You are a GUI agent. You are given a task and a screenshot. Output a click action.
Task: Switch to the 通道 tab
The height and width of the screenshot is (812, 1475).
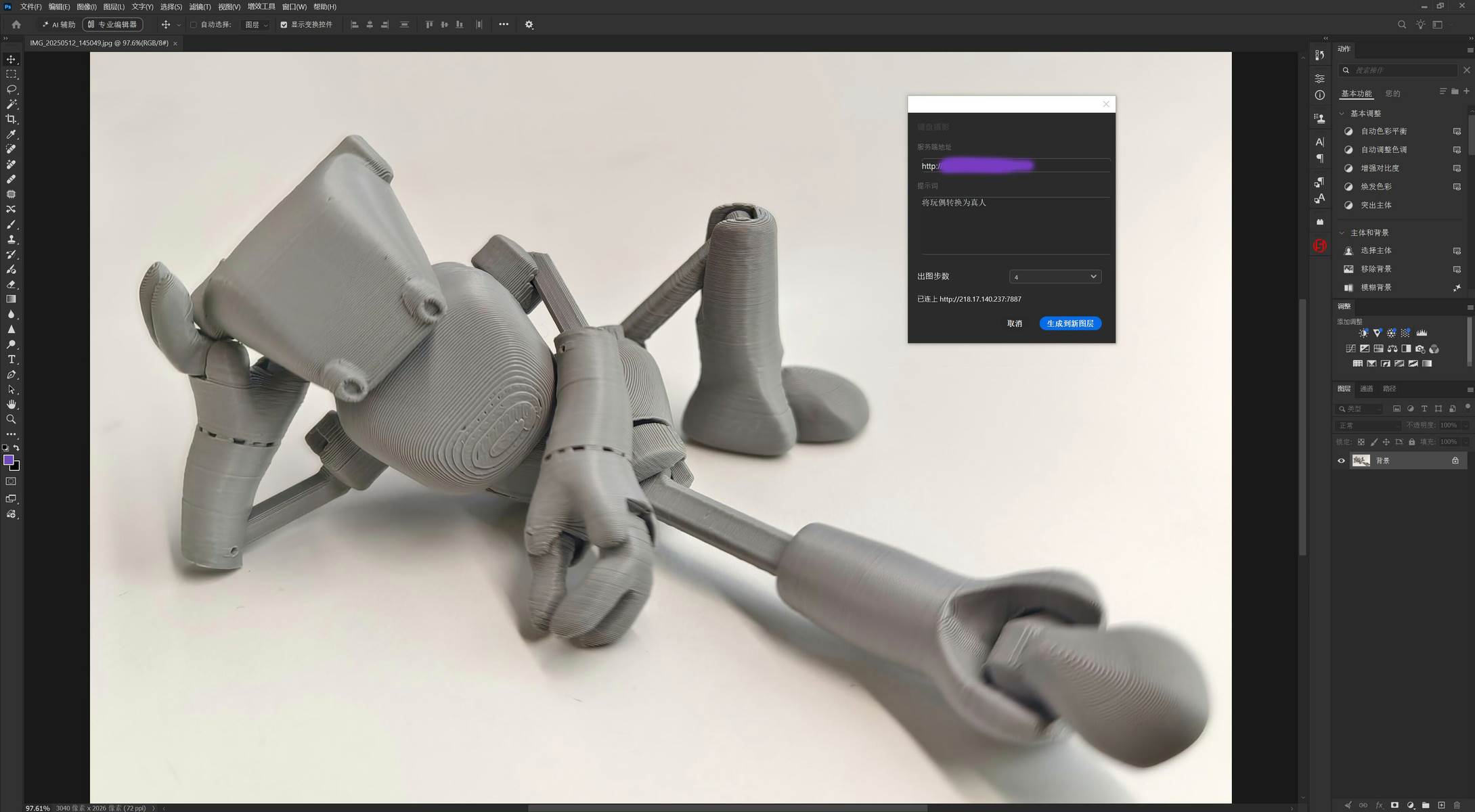click(1367, 389)
